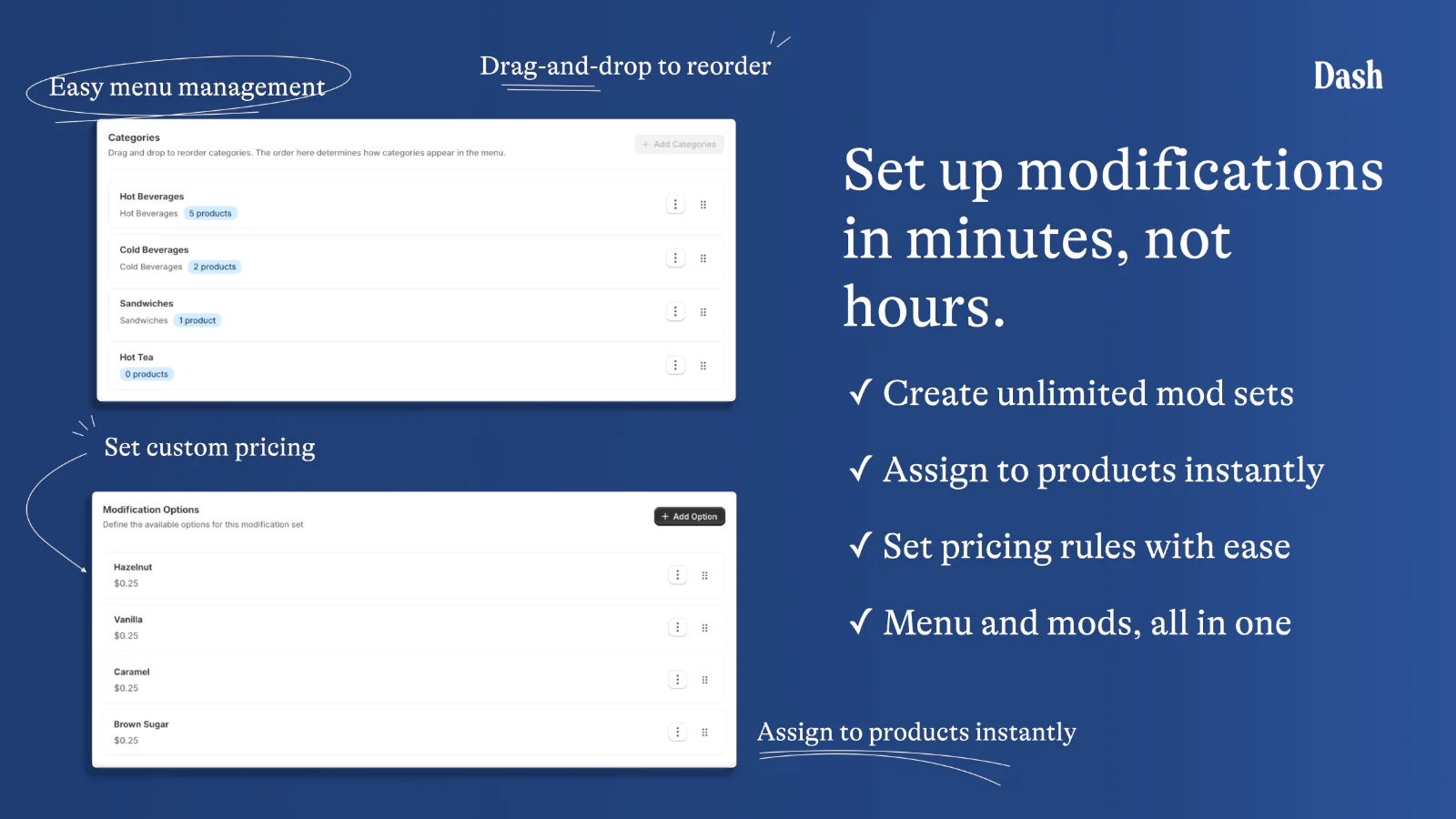Click the 'Define the available options' description

(203, 525)
